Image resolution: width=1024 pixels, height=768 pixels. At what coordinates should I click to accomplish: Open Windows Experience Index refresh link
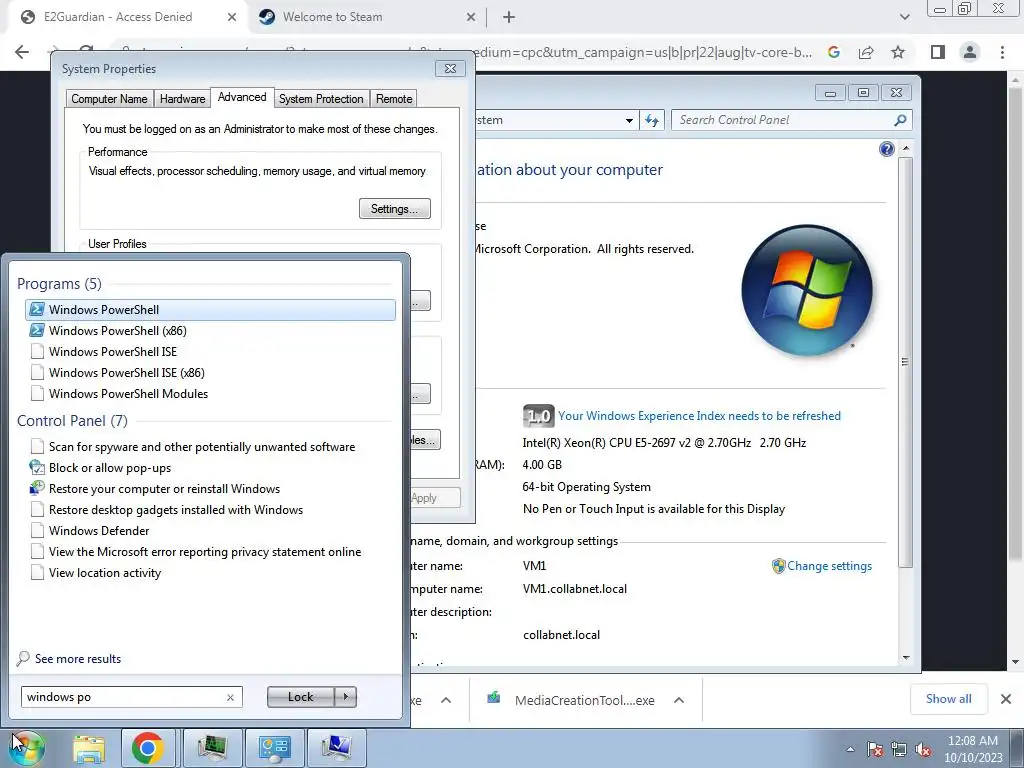click(x=699, y=415)
